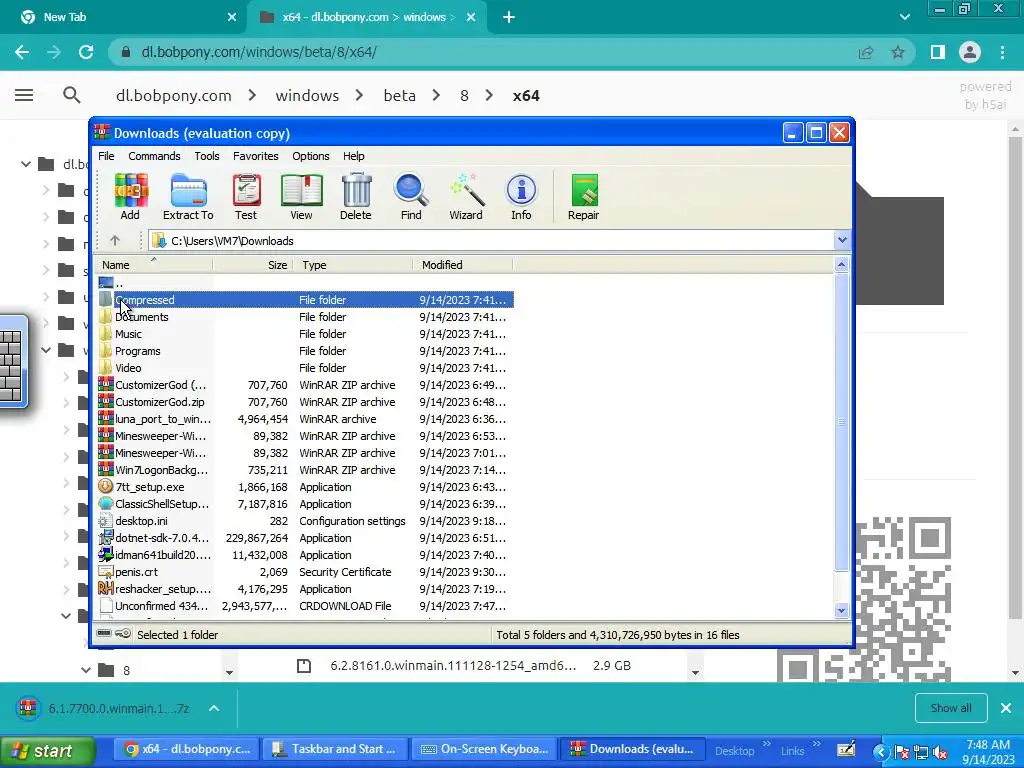1024x768 pixels.
Task: Select the Music folder row
Action: click(304, 334)
